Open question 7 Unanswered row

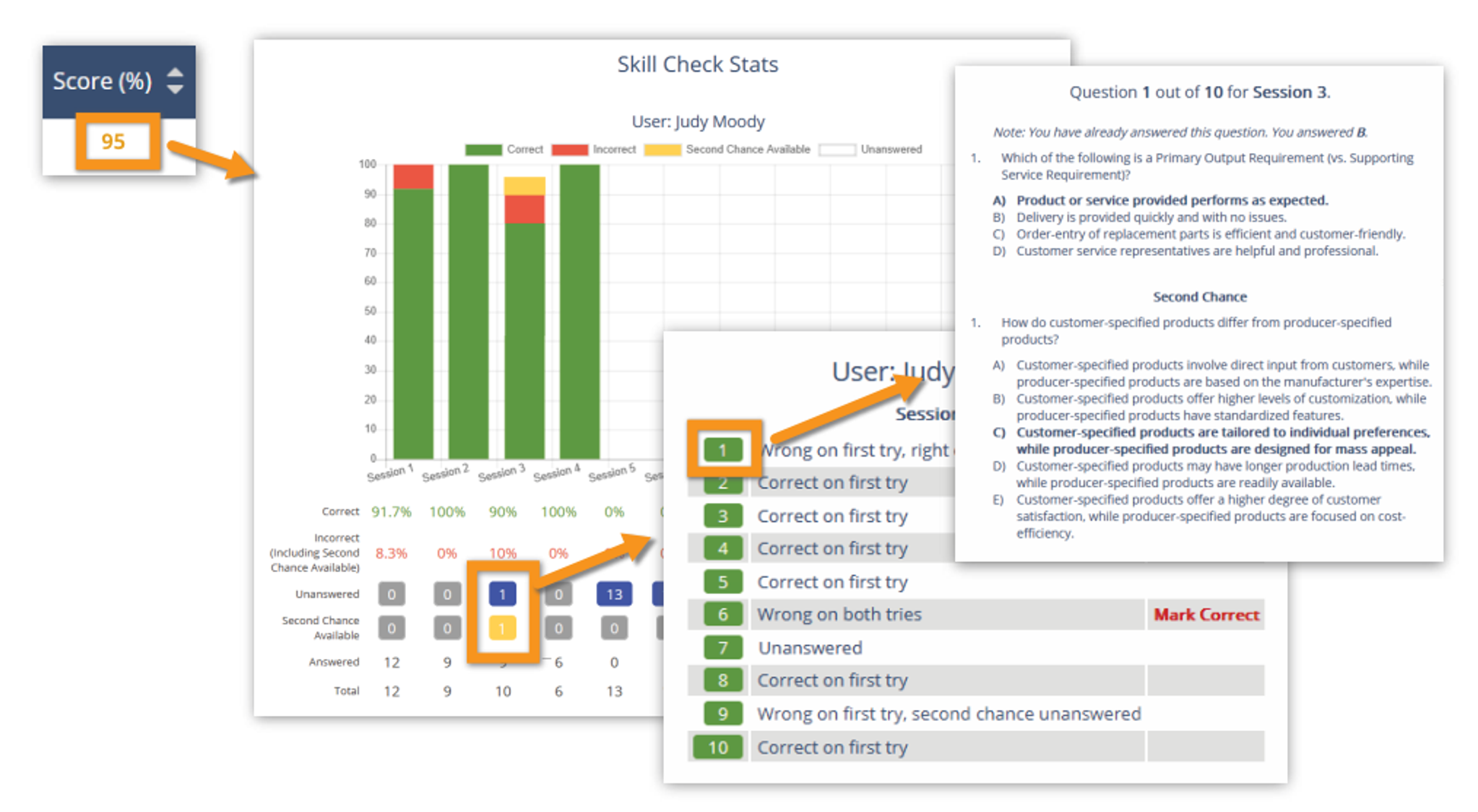(x=809, y=648)
